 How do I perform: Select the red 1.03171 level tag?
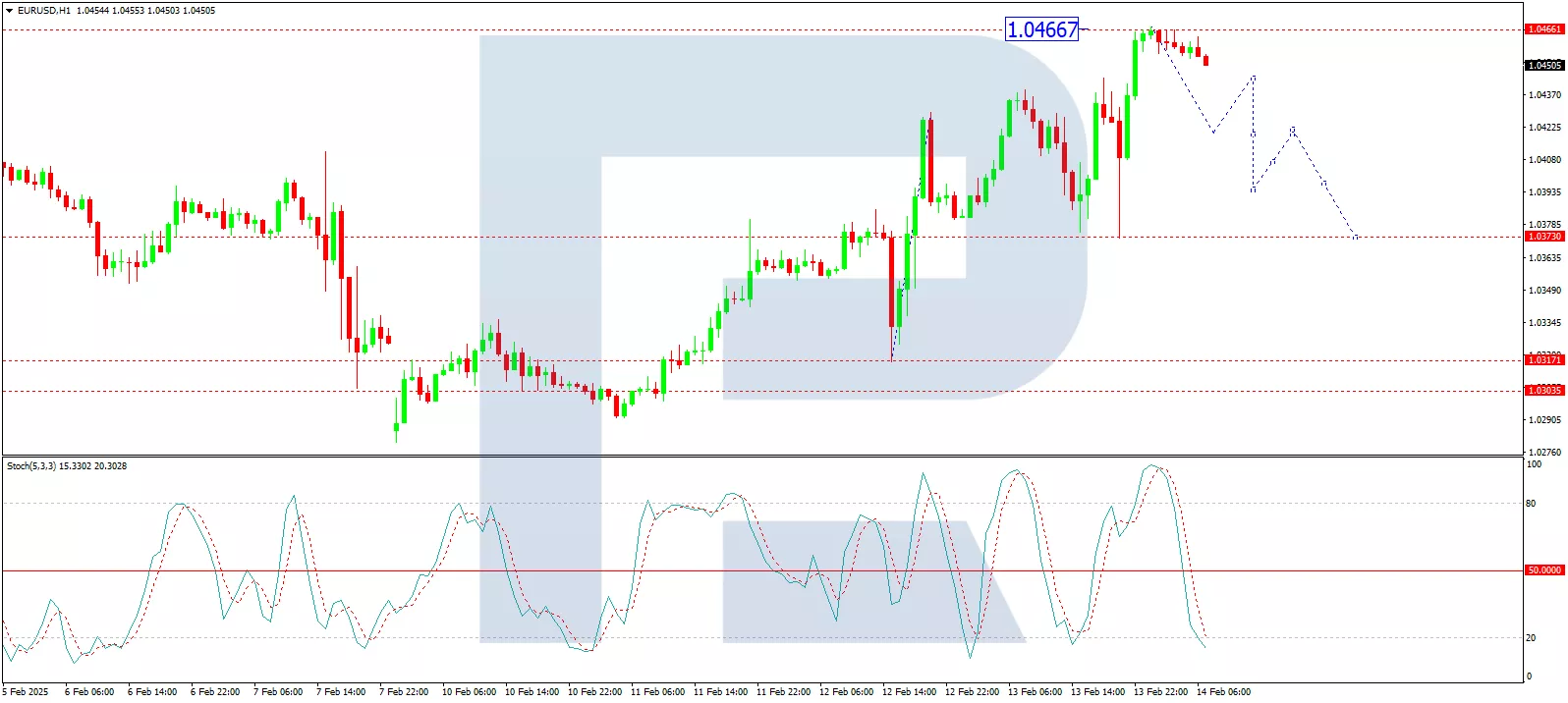tap(1543, 360)
